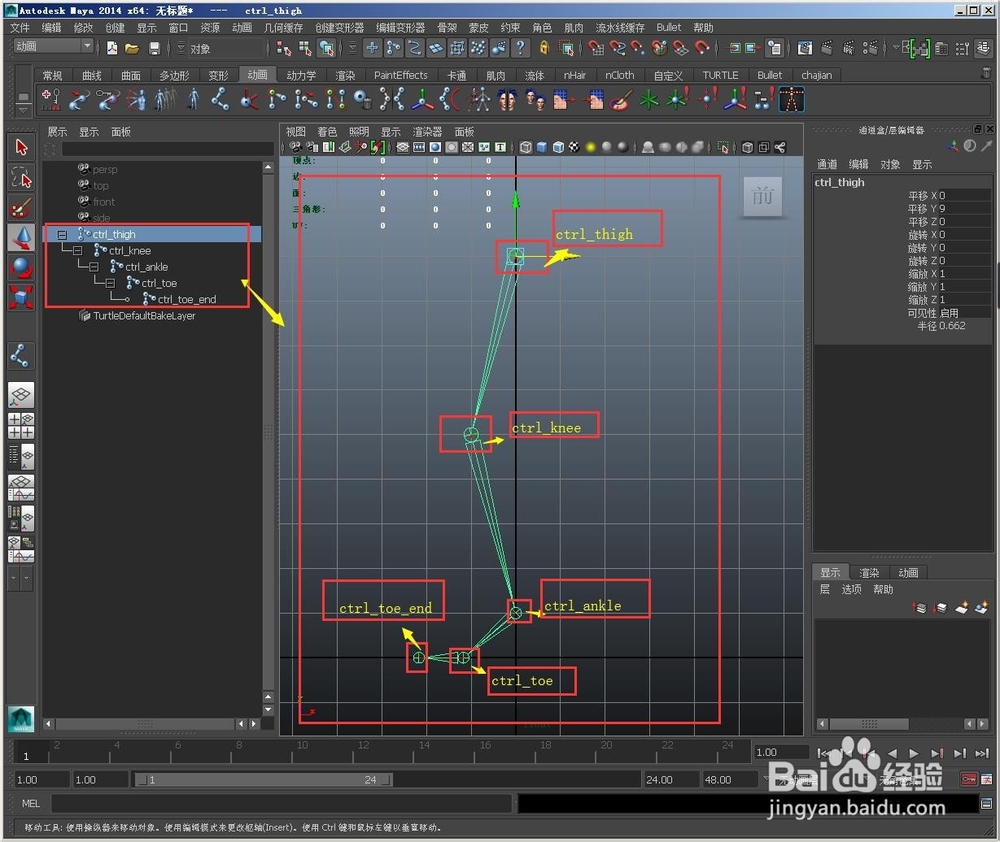Viewport: 1000px width, 842px height.
Task: Open the viewport 着色 menu
Action: tap(327, 131)
